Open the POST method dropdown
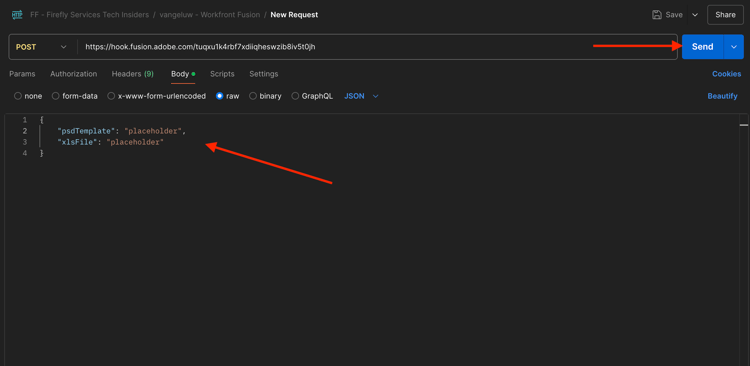This screenshot has height=366, width=750. 41,47
